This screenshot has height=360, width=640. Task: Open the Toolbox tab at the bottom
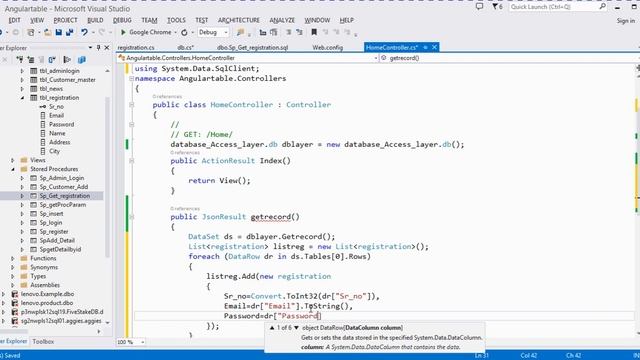43,342
